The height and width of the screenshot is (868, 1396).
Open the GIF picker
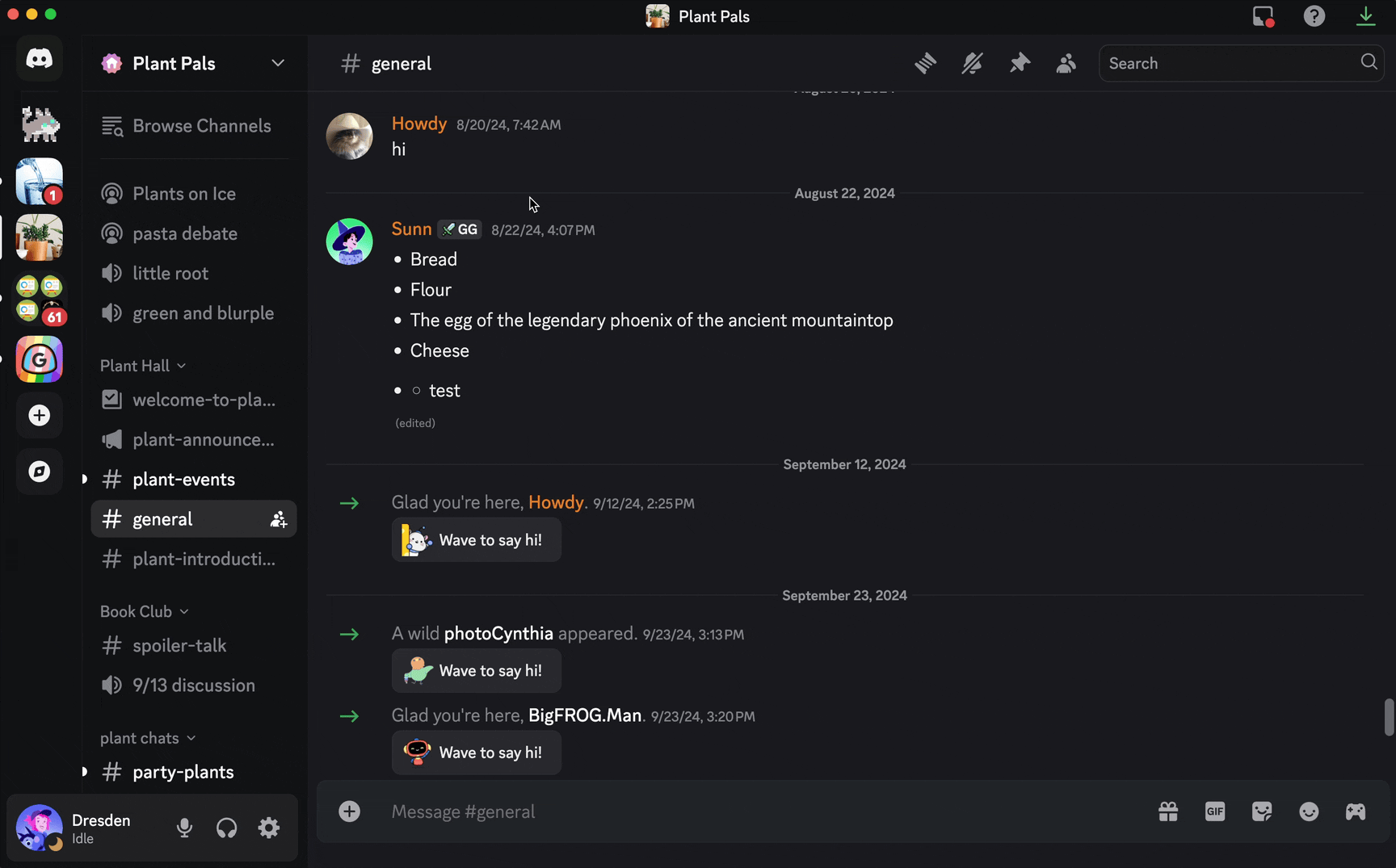pyautogui.click(x=1215, y=811)
